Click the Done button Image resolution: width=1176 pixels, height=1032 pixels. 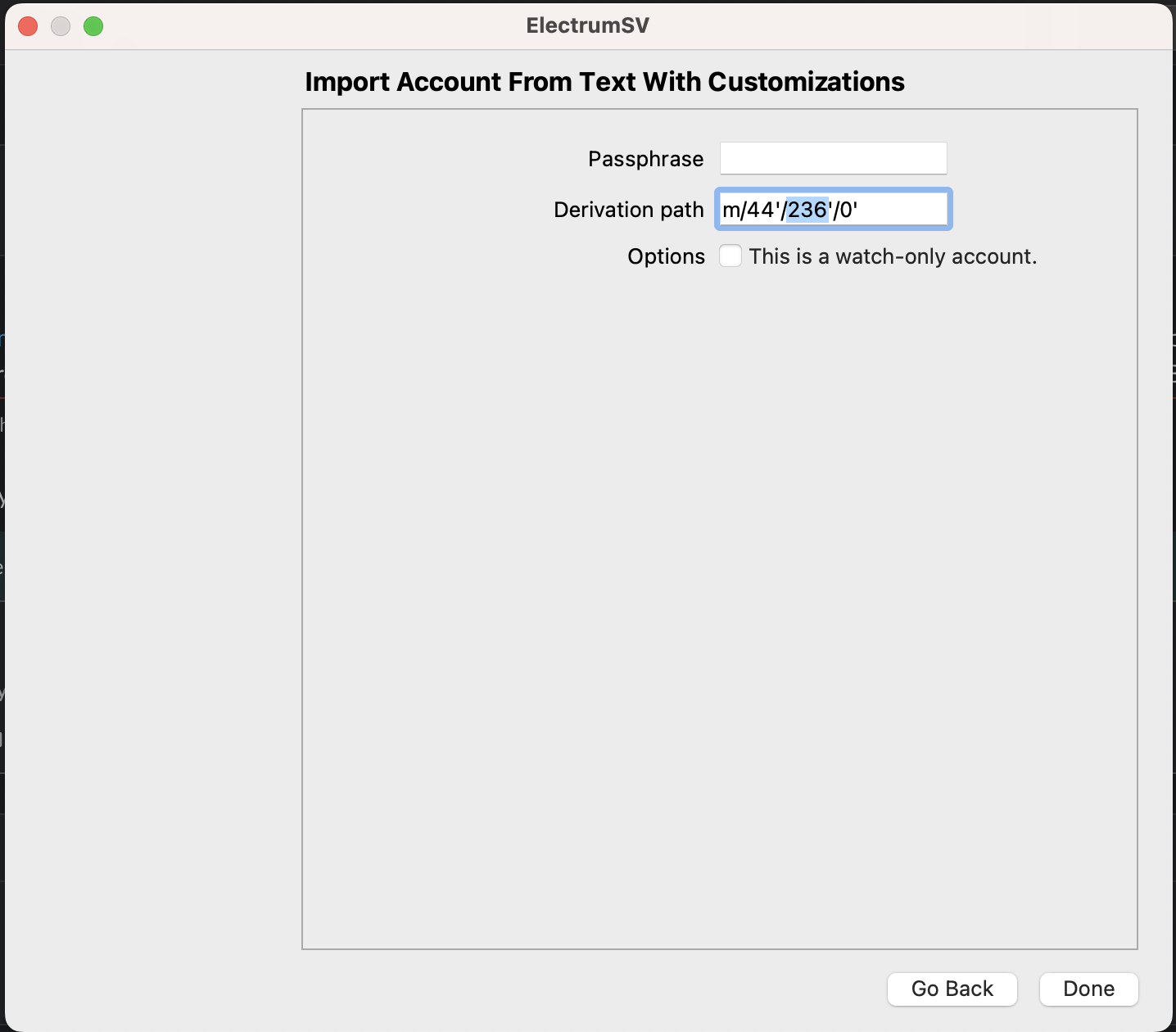coord(1088,989)
